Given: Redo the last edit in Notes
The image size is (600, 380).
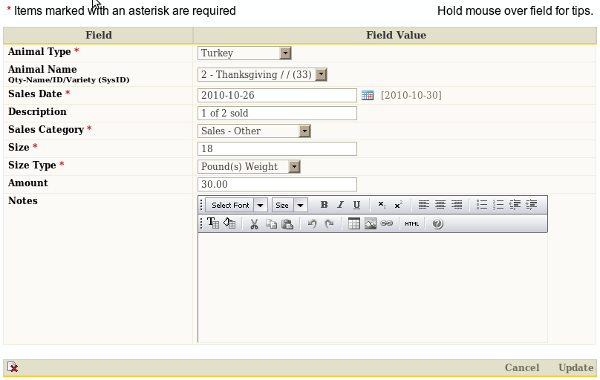Looking at the screenshot, I should (x=329, y=223).
